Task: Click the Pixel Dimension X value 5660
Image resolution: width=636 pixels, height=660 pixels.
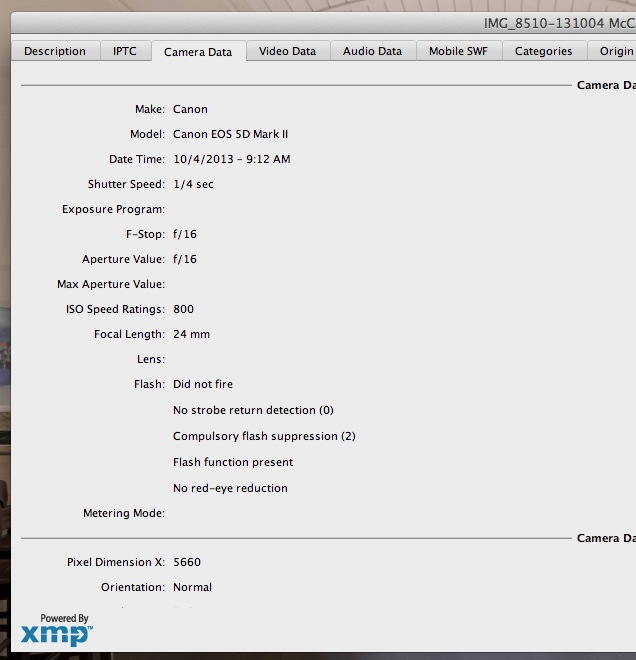Action: [187, 562]
